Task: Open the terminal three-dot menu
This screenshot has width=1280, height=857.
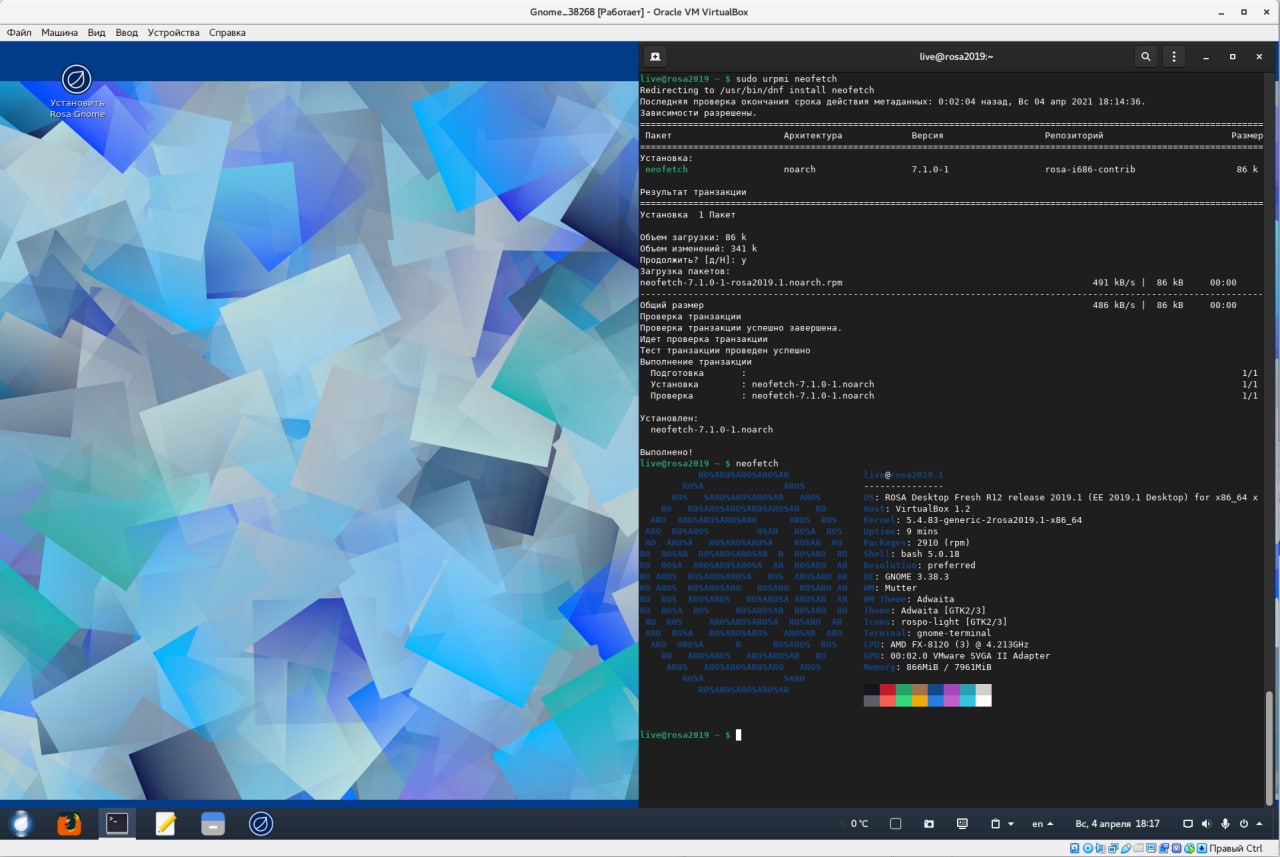Action: click(x=1175, y=57)
